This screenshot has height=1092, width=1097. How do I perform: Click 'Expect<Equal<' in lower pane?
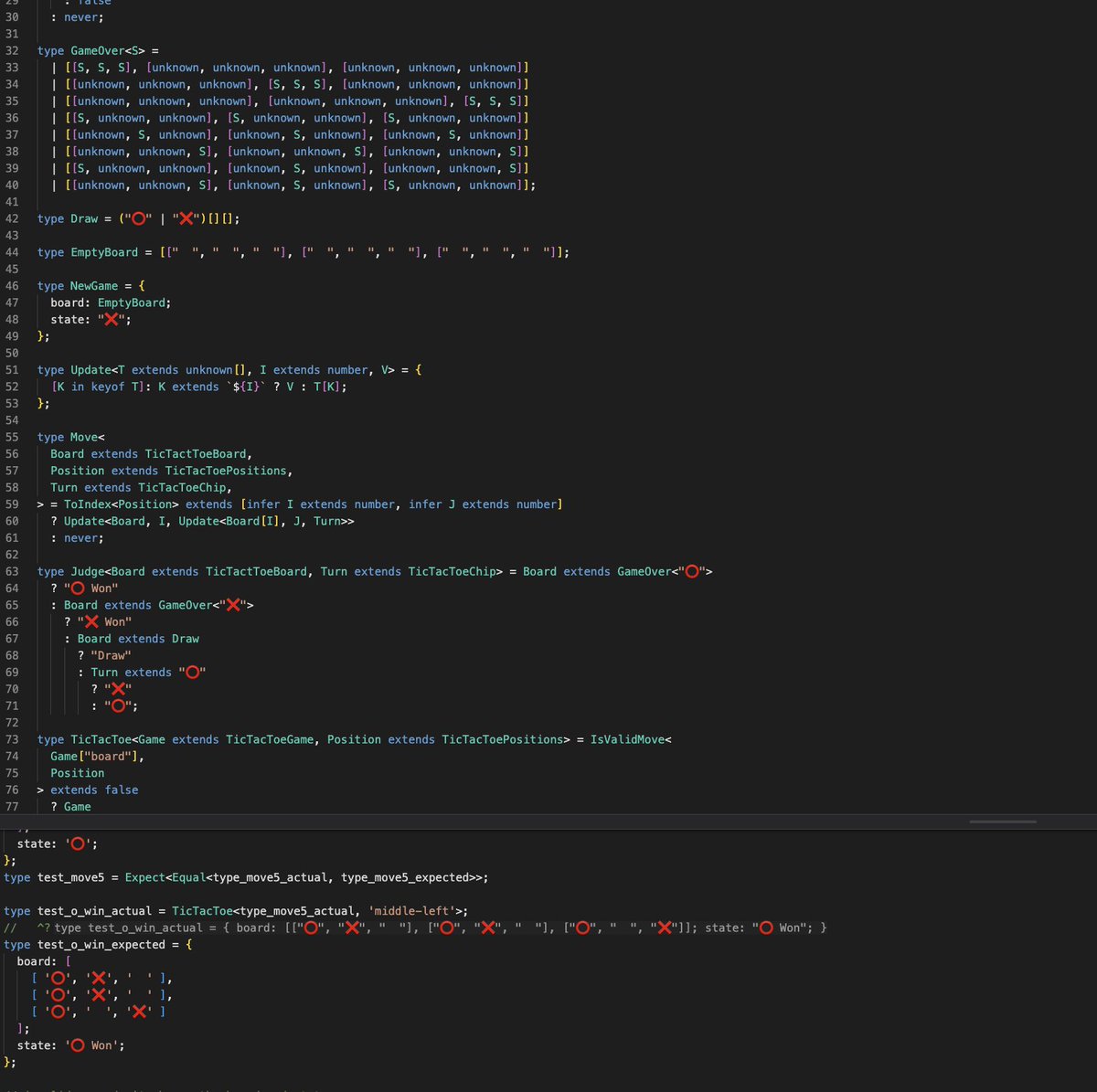[x=169, y=877]
